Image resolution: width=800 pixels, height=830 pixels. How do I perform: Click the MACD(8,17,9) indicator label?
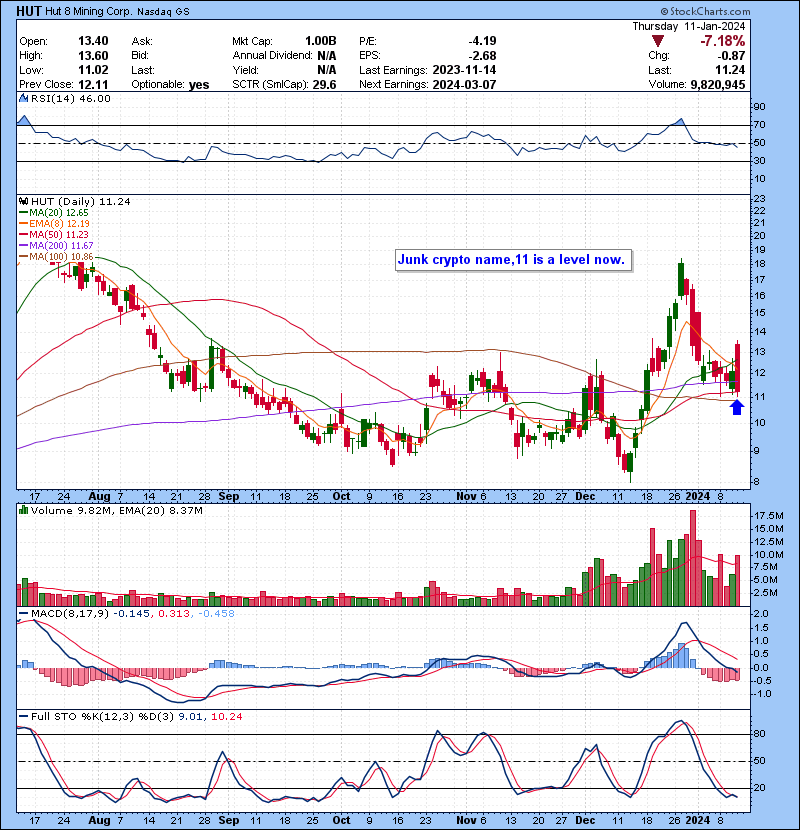click(x=70, y=613)
